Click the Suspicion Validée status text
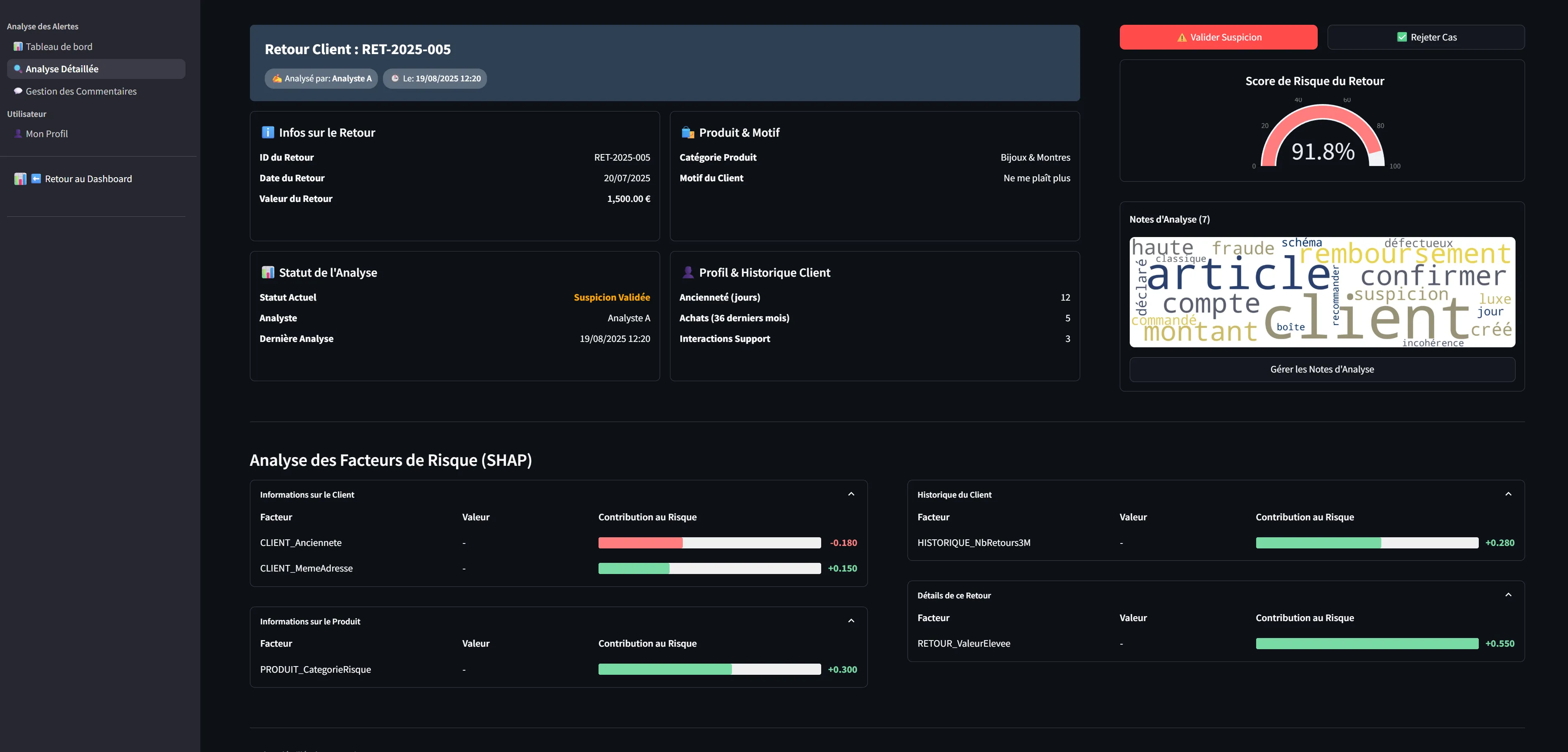This screenshot has height=752, width=1568. (x=612, y=297)
